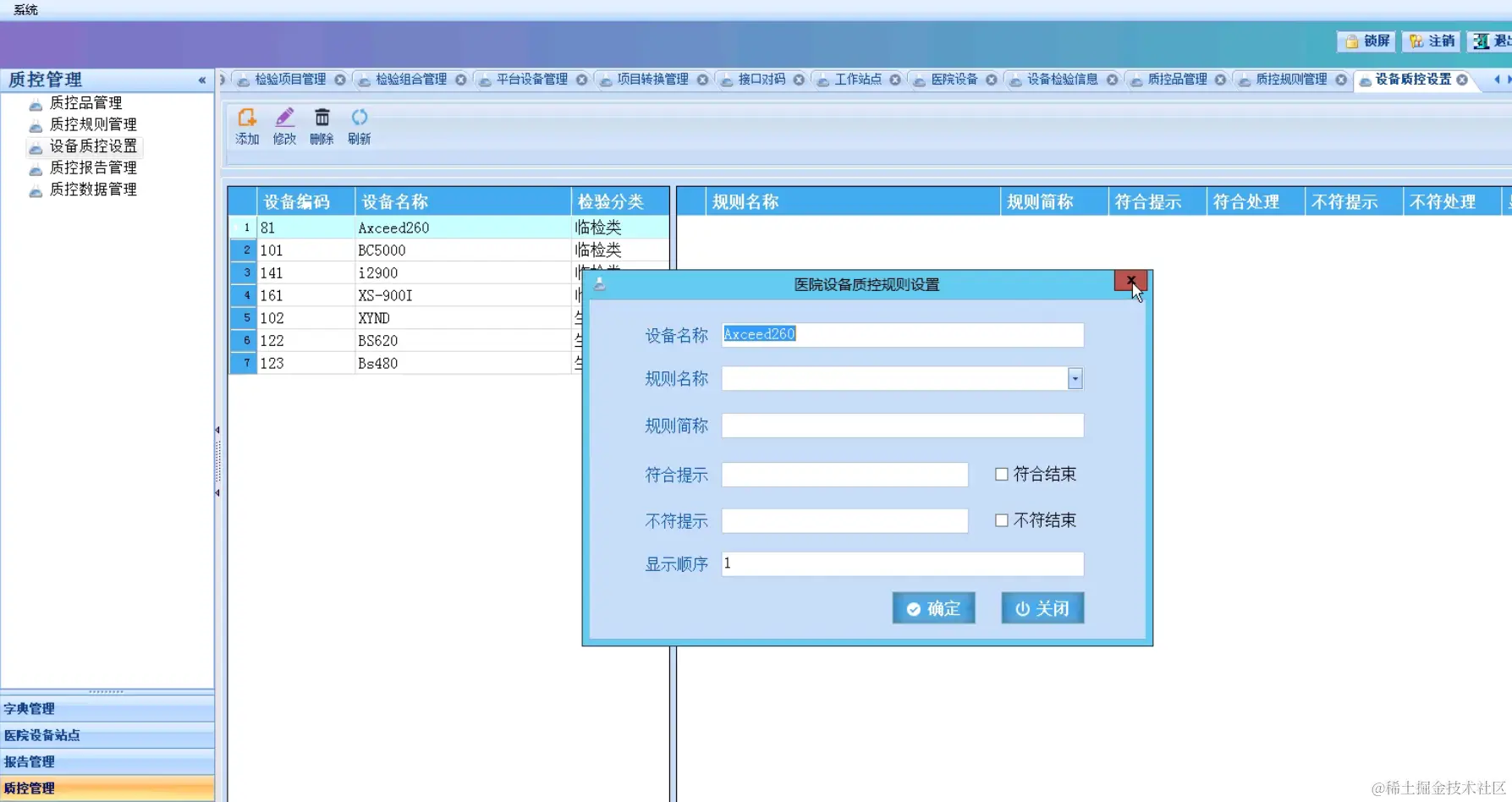
Task: Close the 设备质控设置 tab
Action: pos(1462,80)
